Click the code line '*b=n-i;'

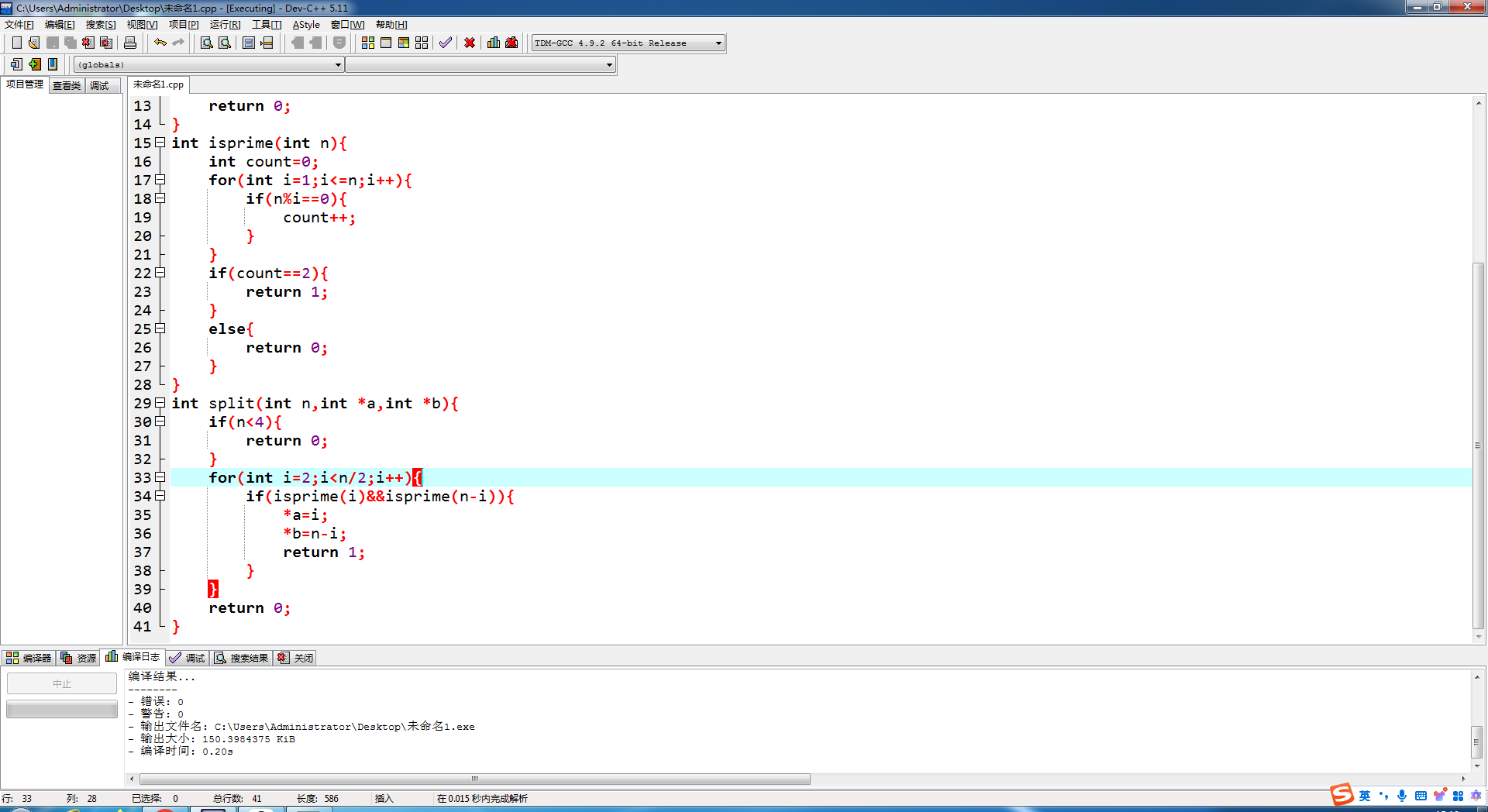(x=315, y=533)
